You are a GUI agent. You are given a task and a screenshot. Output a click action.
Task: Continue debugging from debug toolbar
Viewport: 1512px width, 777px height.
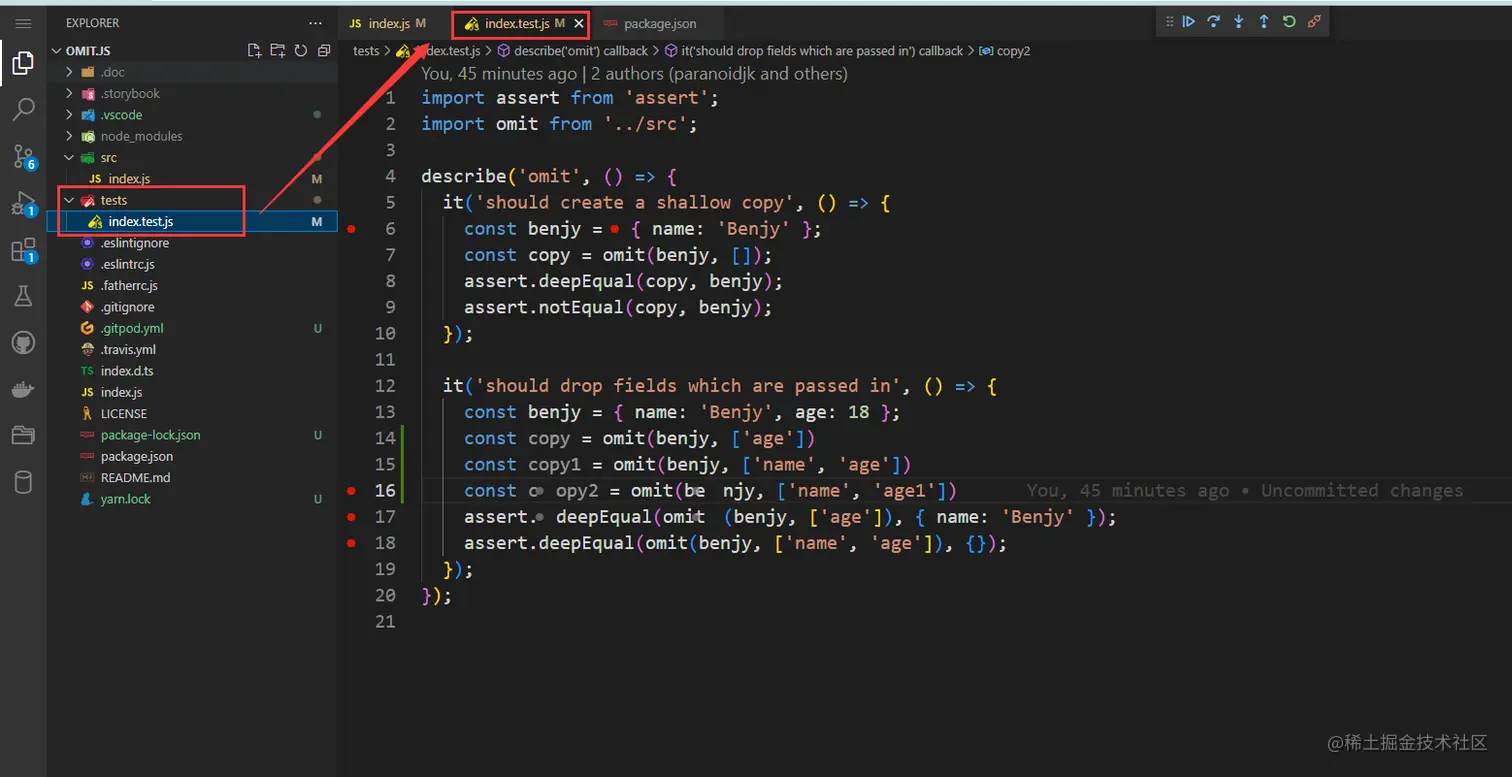pos(1189,21)
